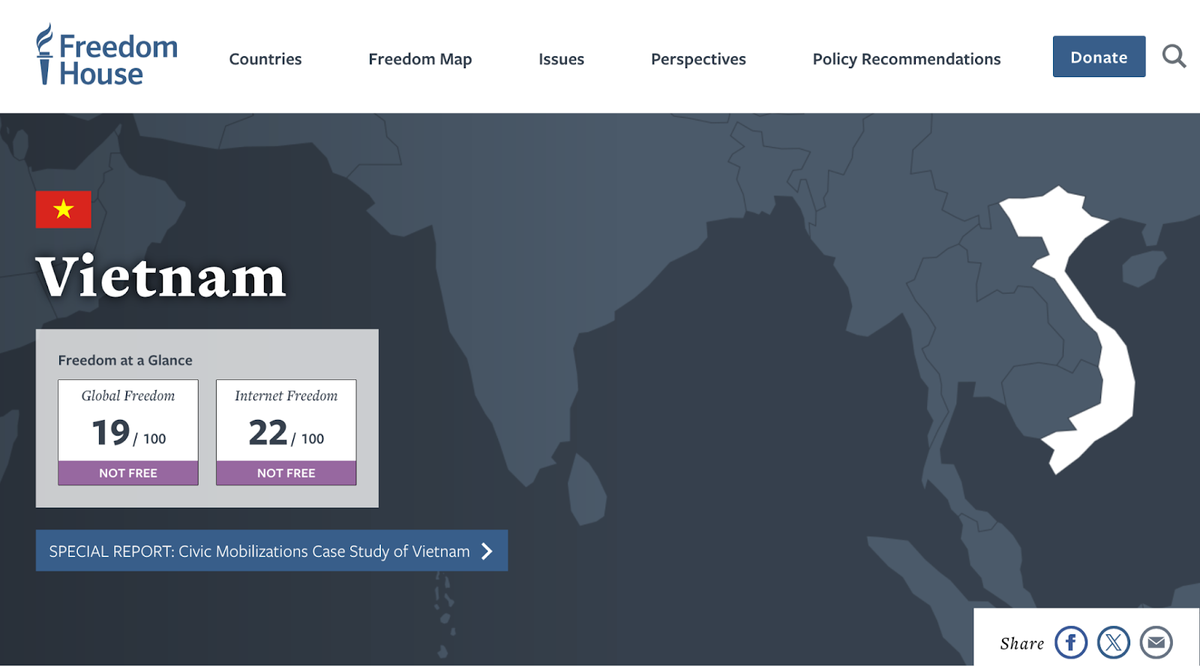Click the Vietnam page heading
This screenshot has height=668, width=1200.
coord(161,277)
